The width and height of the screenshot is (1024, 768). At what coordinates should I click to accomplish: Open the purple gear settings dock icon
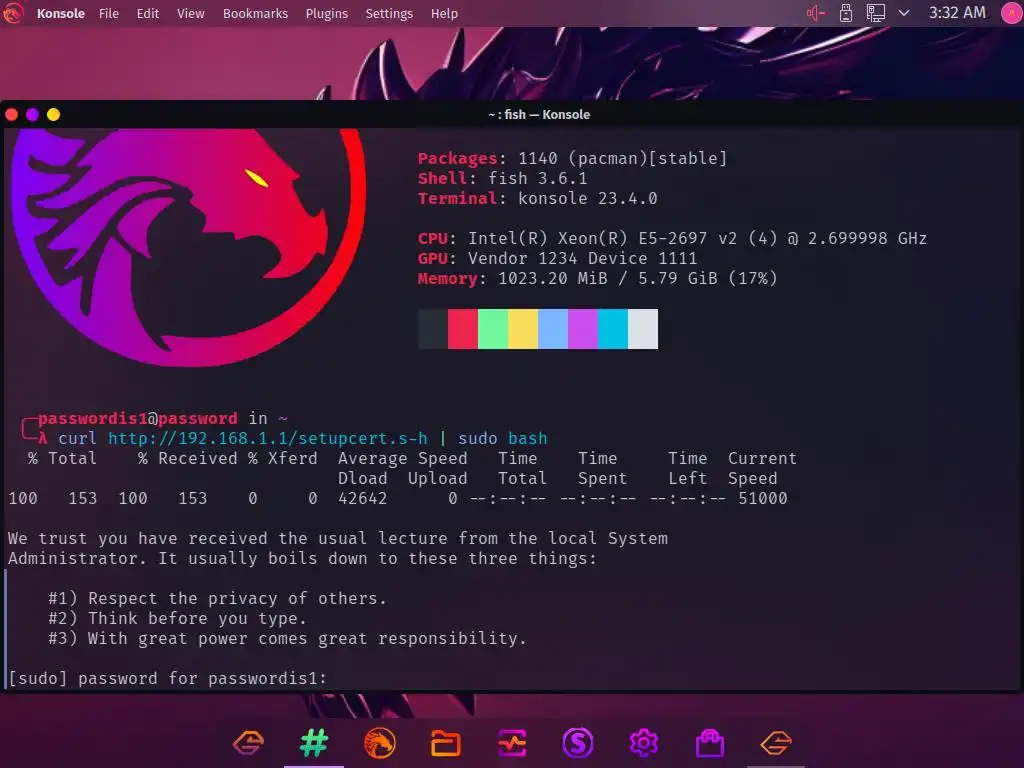pyautogui.click(x=644, y=743)
